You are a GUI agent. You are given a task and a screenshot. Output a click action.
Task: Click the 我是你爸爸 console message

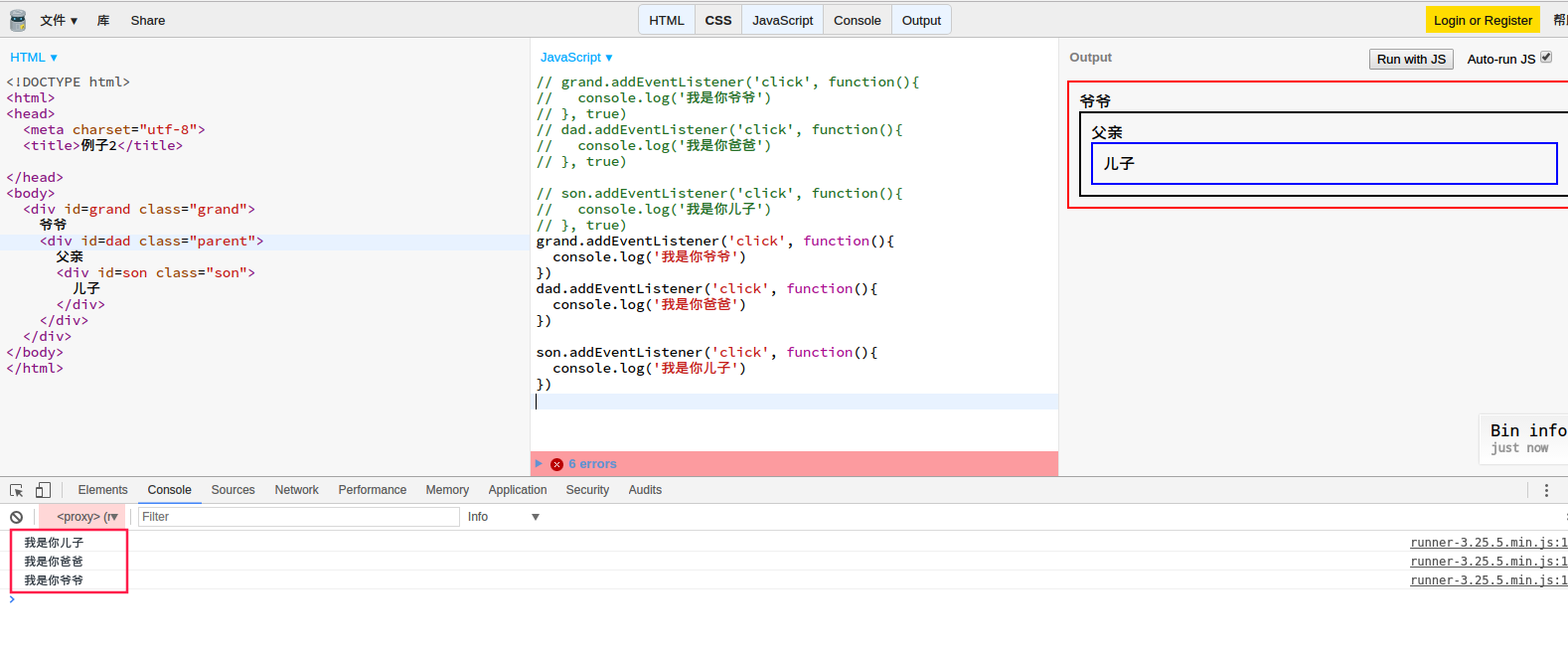point(54,562)
